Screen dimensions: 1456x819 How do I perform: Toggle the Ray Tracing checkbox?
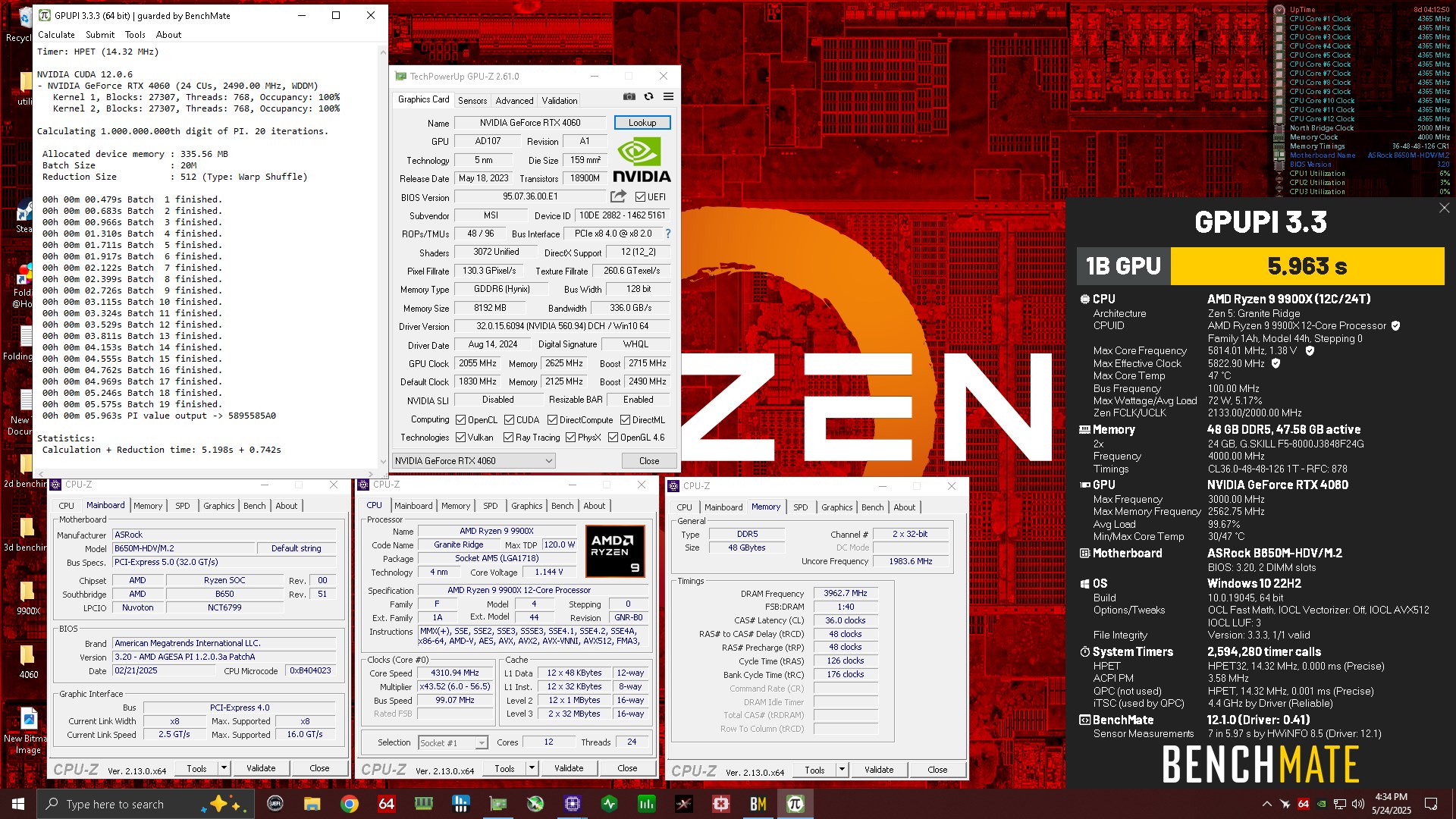pyautogui.click(x=508, y=438)
